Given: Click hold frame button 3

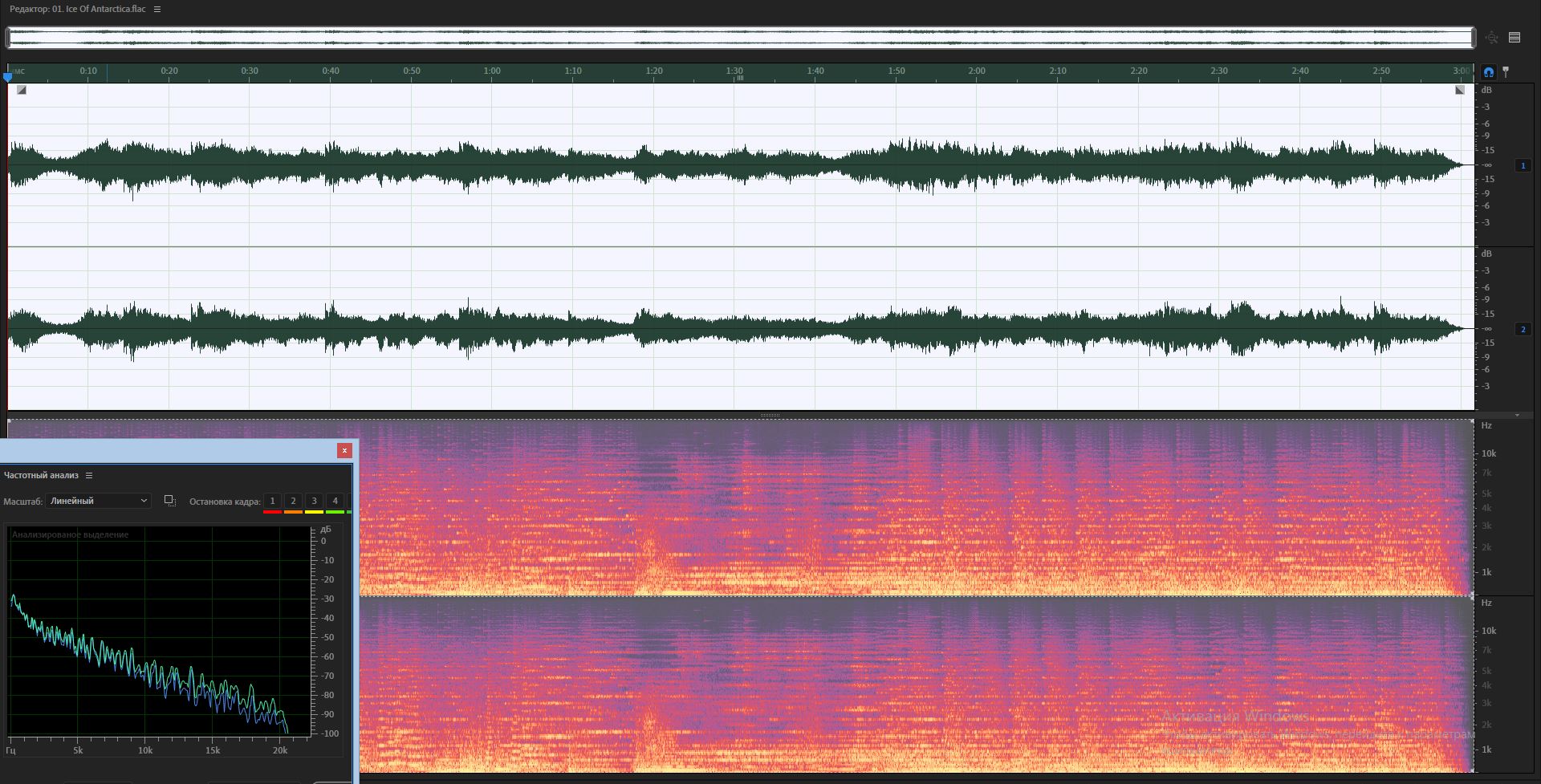Looking at the screenshot, I should [x=314, y=502].
